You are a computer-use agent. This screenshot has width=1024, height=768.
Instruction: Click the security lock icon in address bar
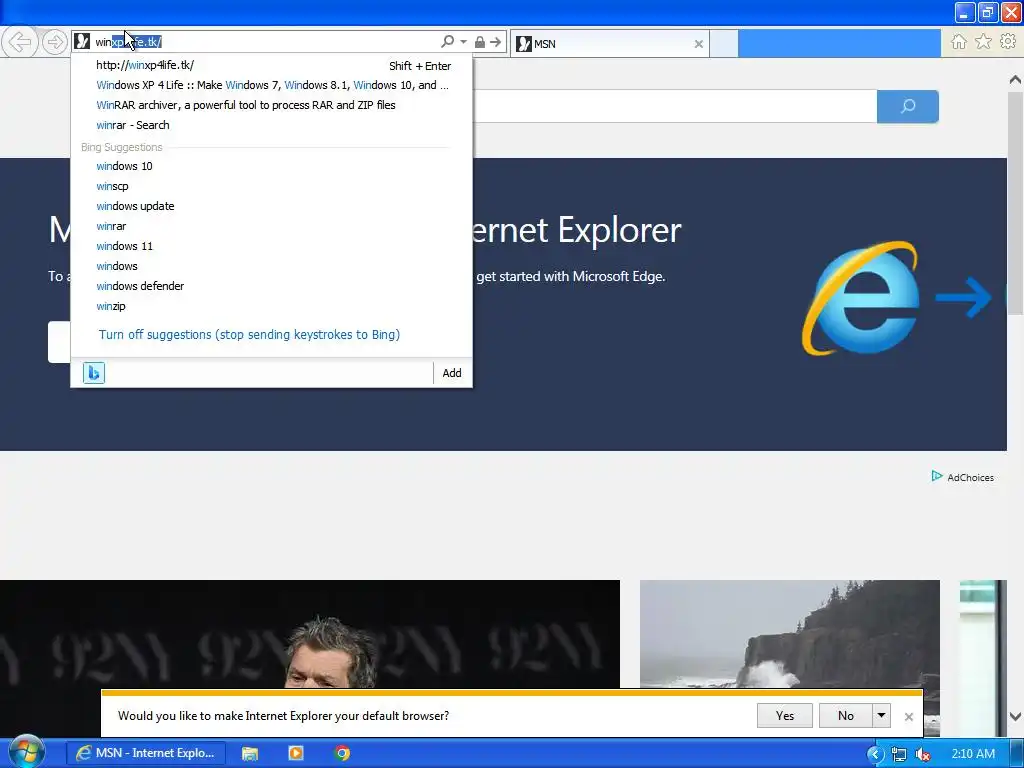click(479, 42)
